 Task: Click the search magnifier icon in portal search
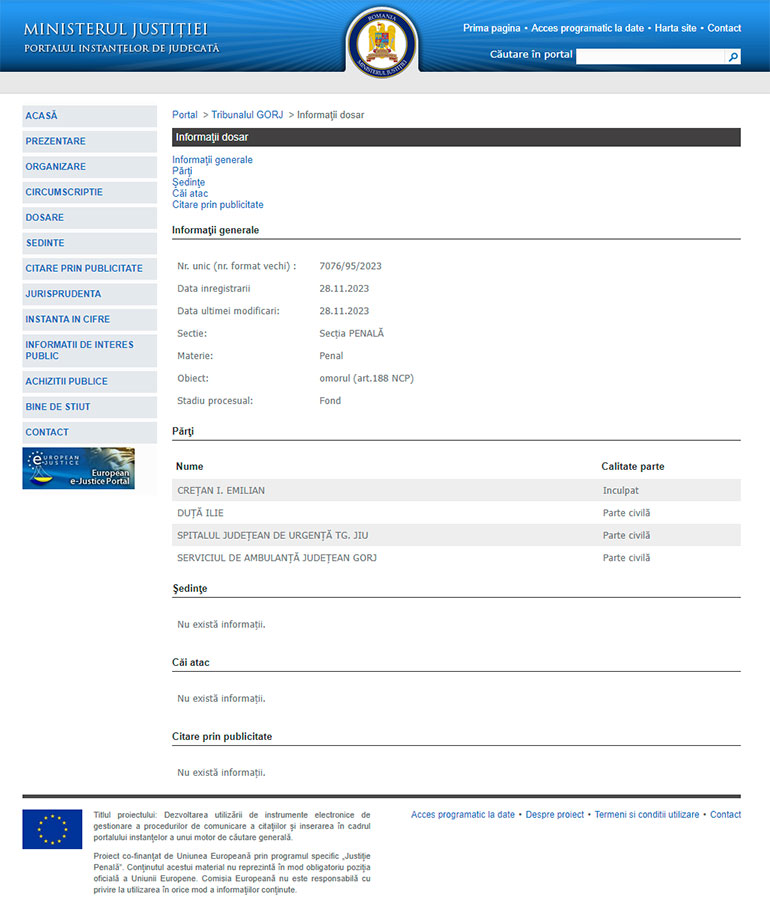733,56
